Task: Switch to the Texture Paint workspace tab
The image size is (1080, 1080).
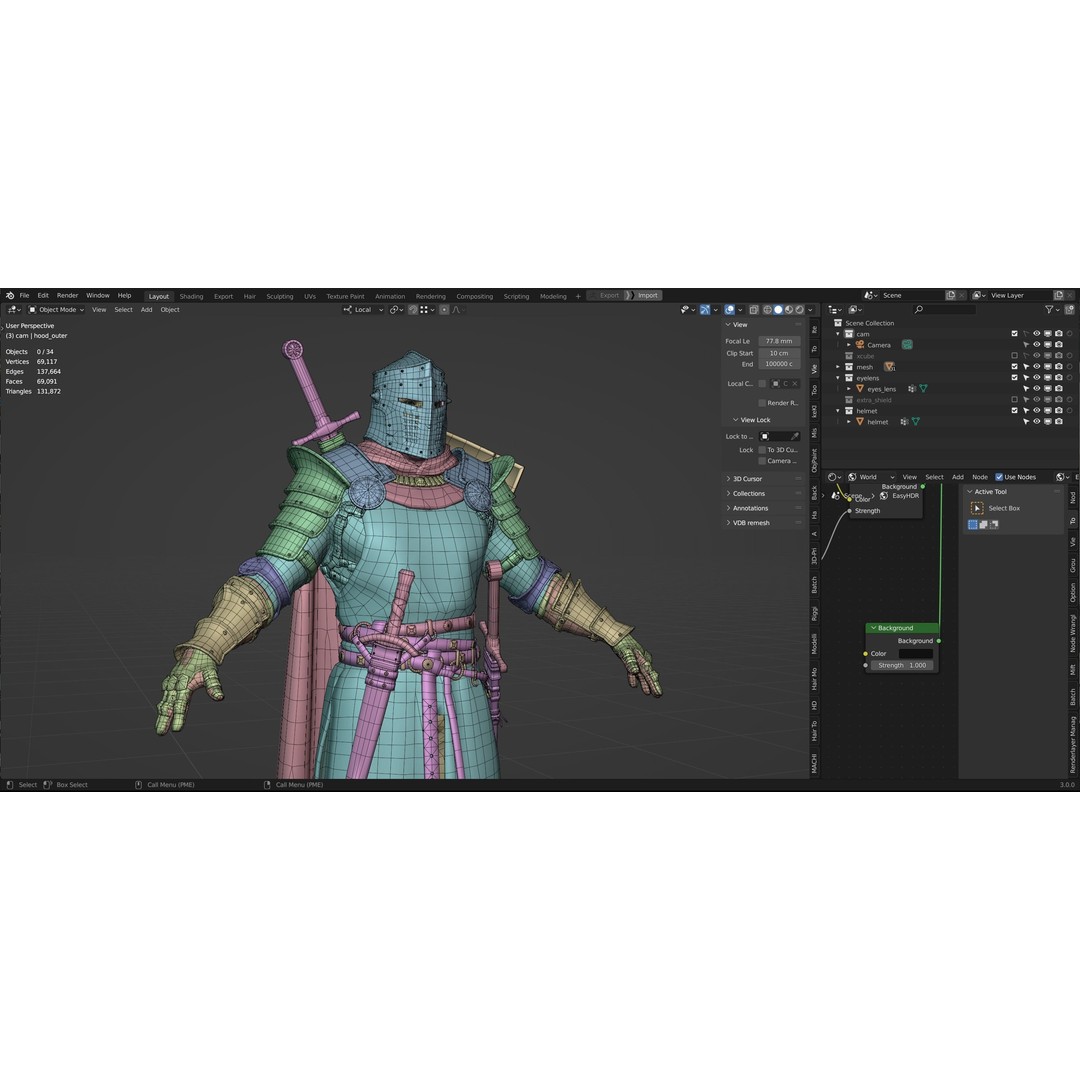Action: 345,297
